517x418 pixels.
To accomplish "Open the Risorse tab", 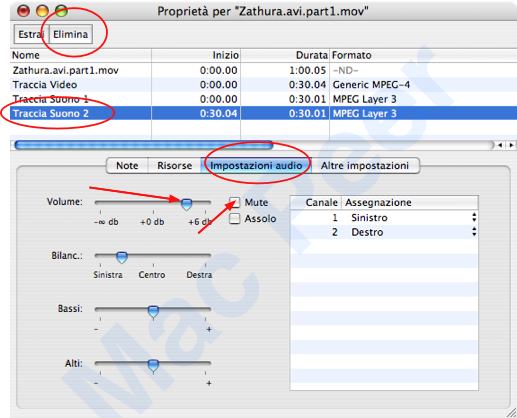I will [x=175, y=166].
